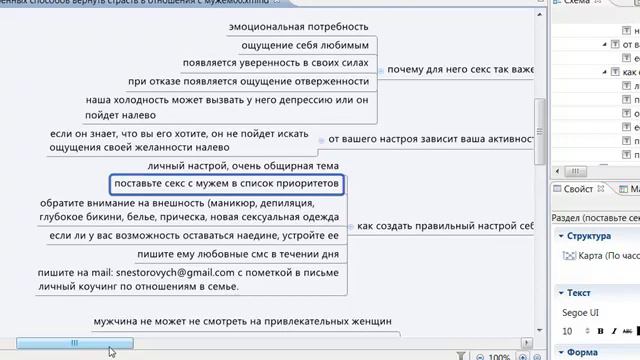Click the Карта structure icon
The width and height of the screenshot is (640, 360).
click(569, 256)
